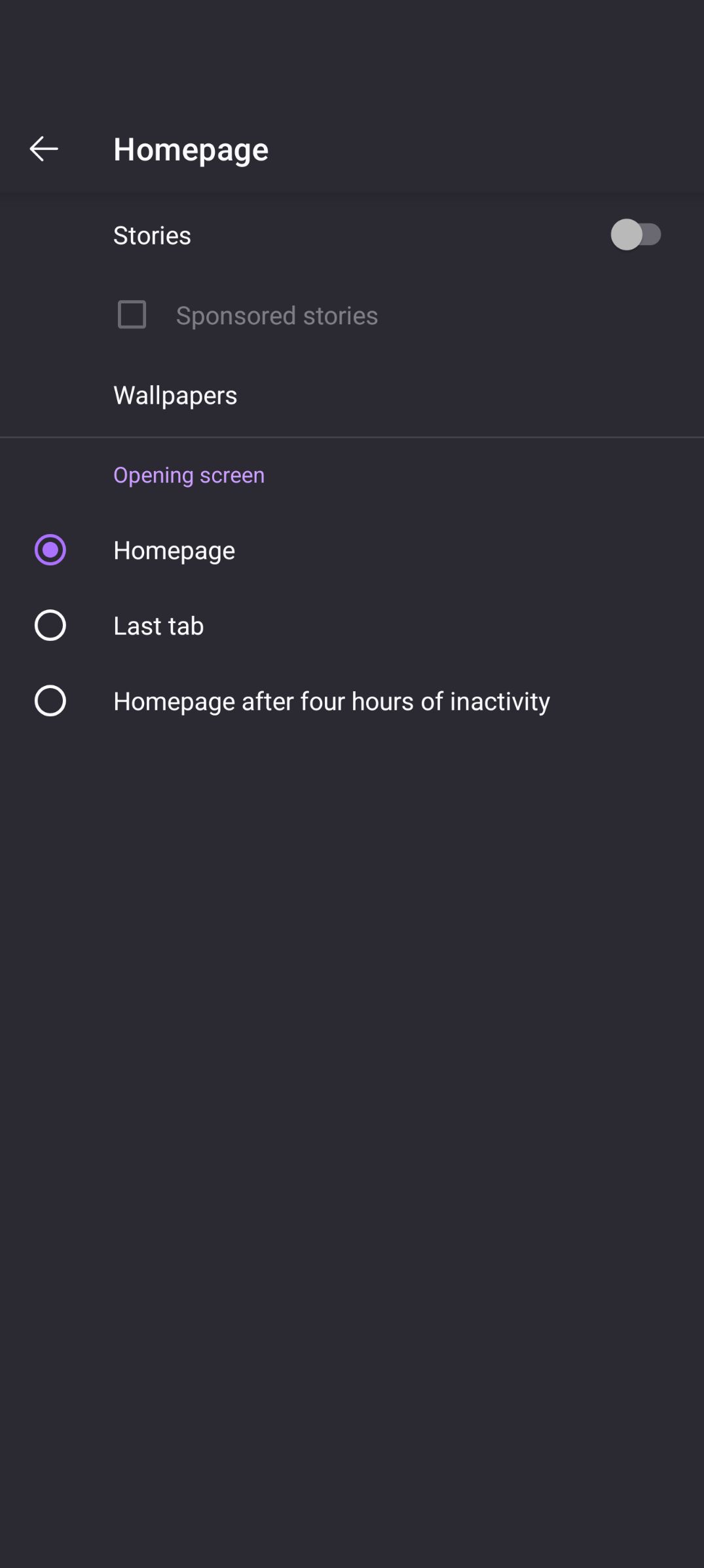Click the Homepage option label under Opening screen
The height and width of the screenshot is (1568, 704).
[174, 550]
